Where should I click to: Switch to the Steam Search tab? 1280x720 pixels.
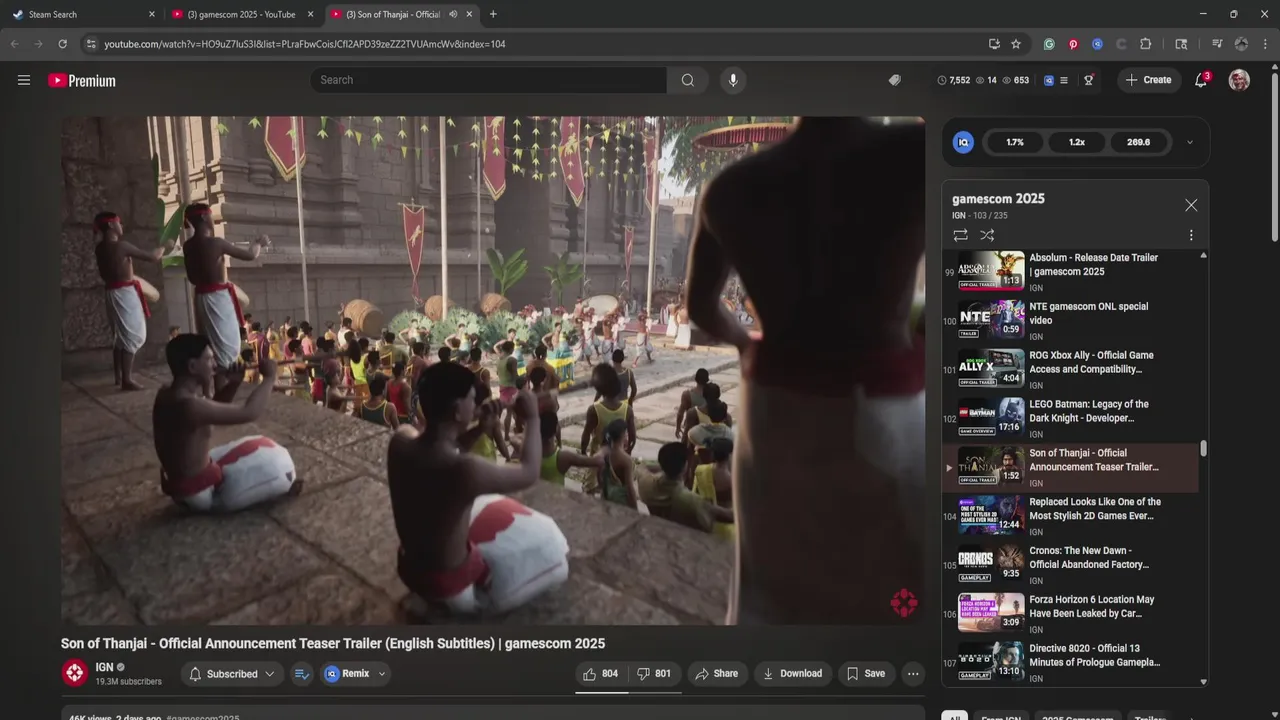(x=84, y=14)
